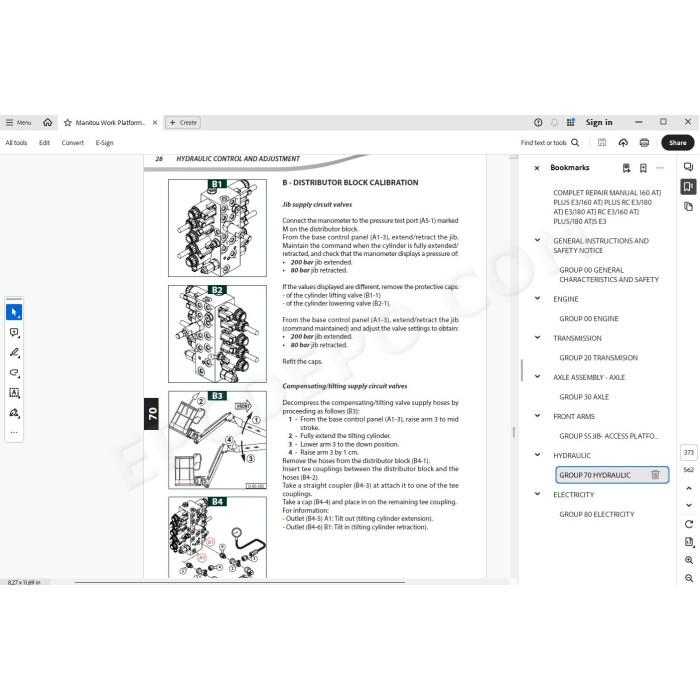Go to the next page arrow
Screen dimensions: 700x700
688,505
